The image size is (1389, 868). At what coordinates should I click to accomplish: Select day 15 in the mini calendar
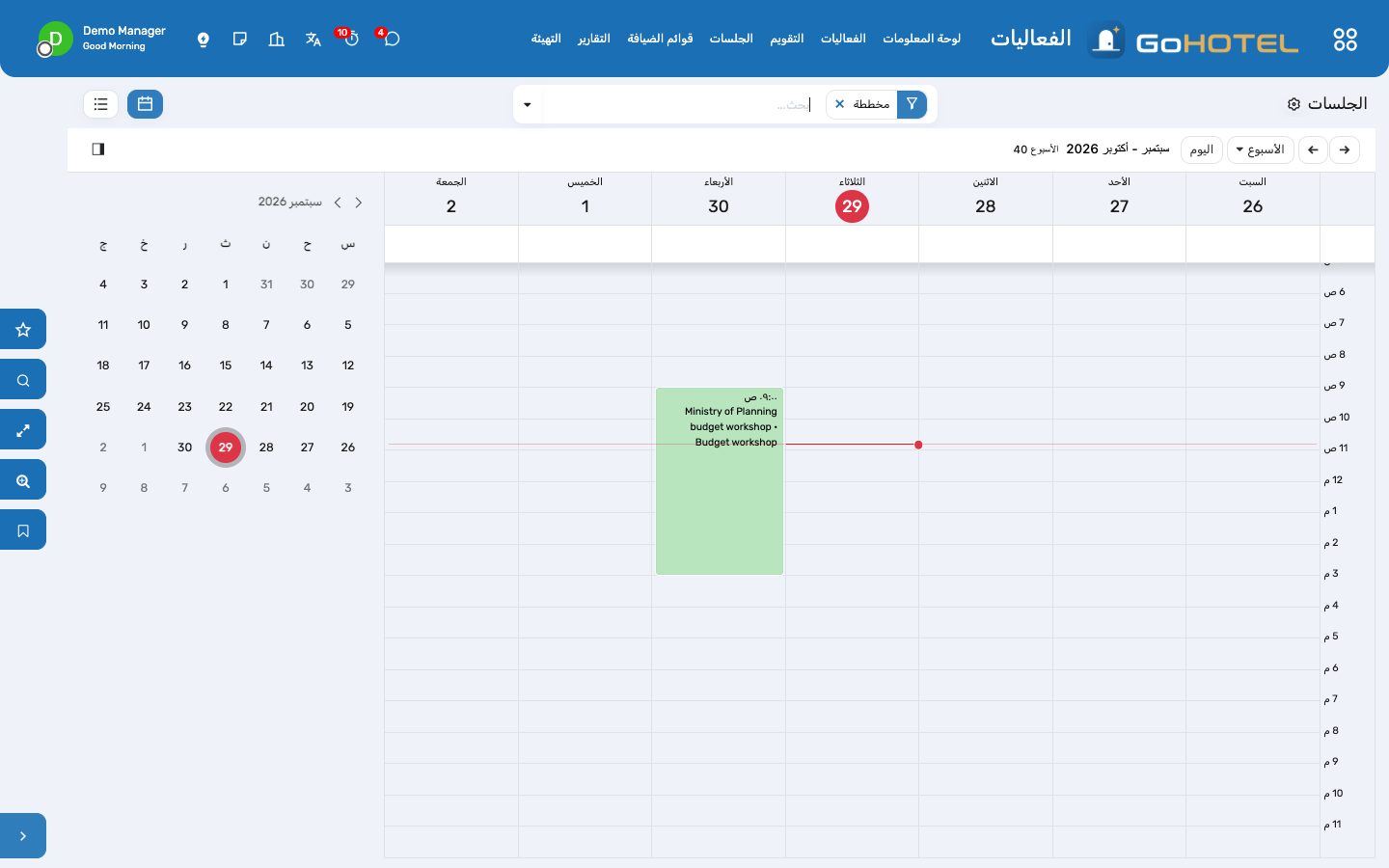pyautogui.click(x=226, y=366)
